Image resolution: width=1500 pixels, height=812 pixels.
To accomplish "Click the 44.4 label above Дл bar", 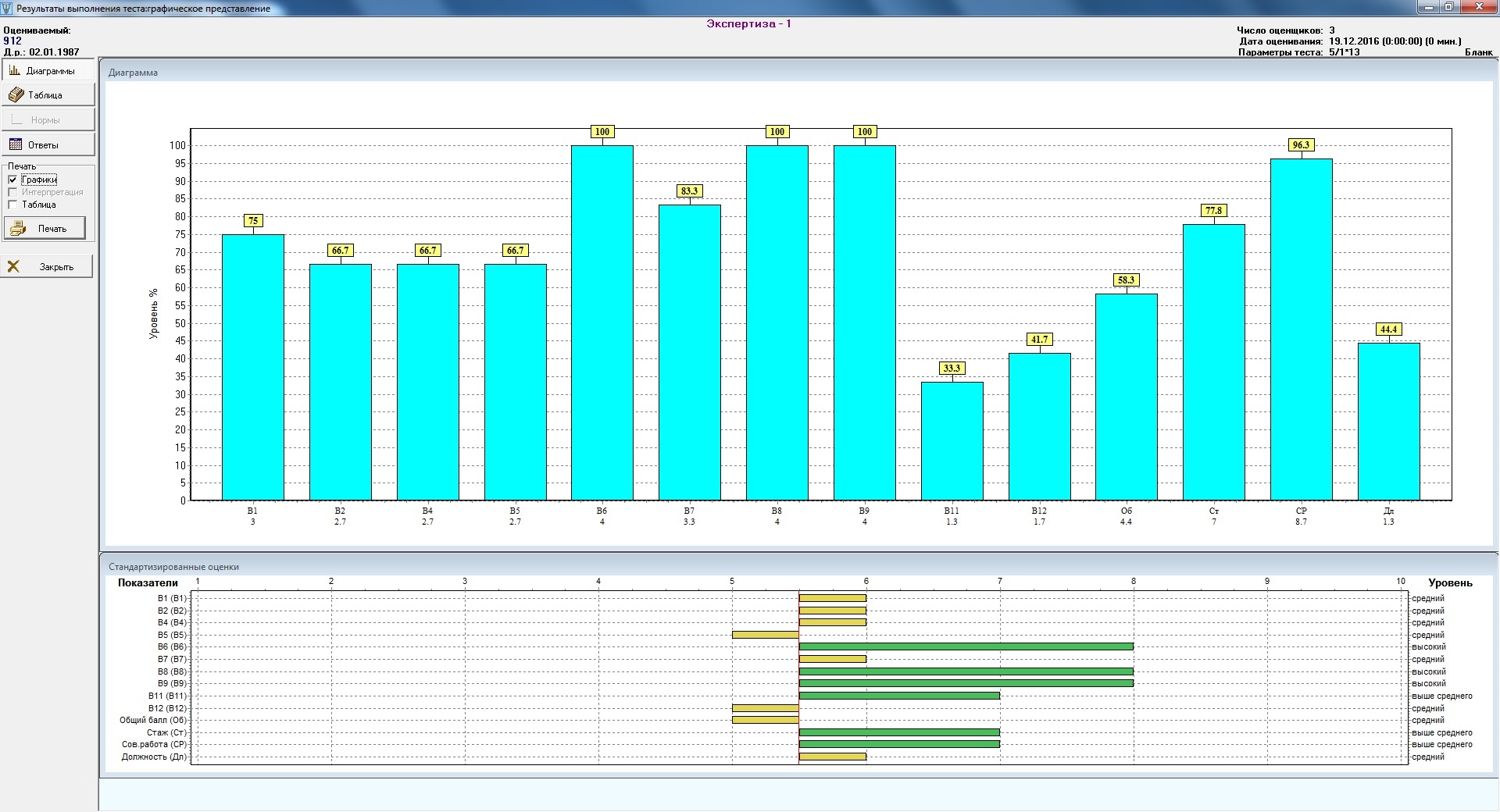I will [x=1388, y=329].
